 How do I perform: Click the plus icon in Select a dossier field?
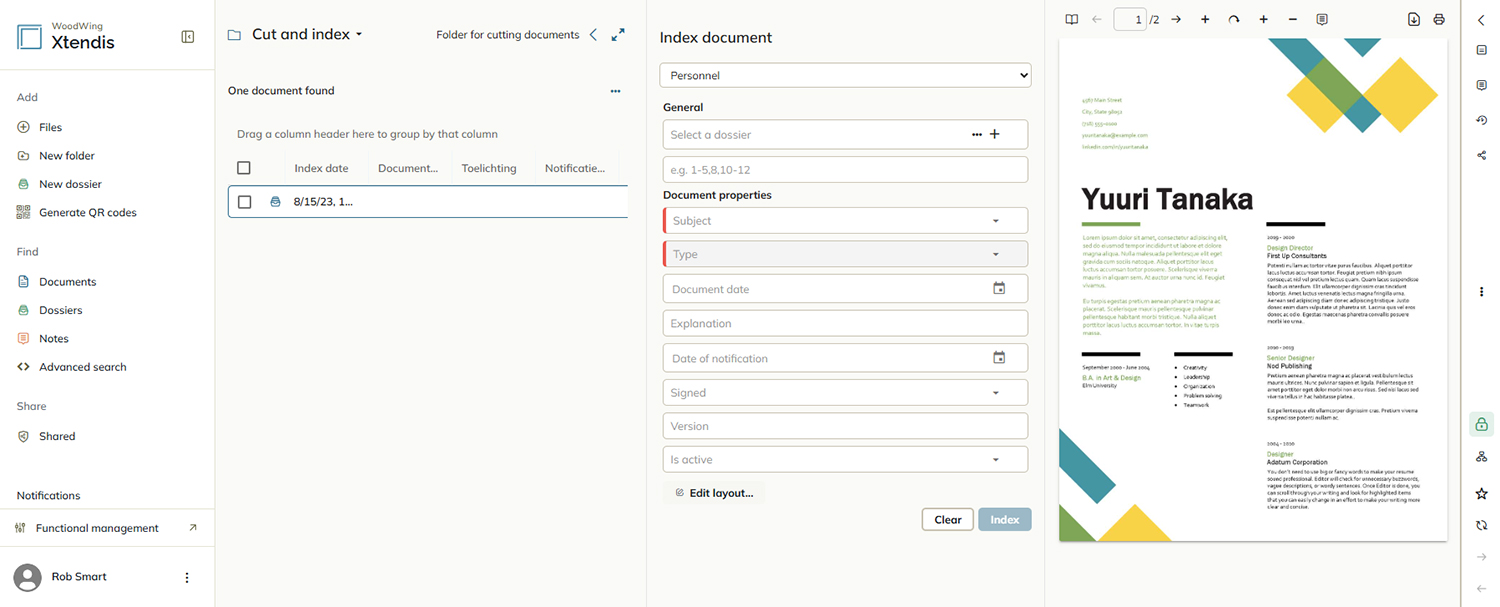[995, 134]
